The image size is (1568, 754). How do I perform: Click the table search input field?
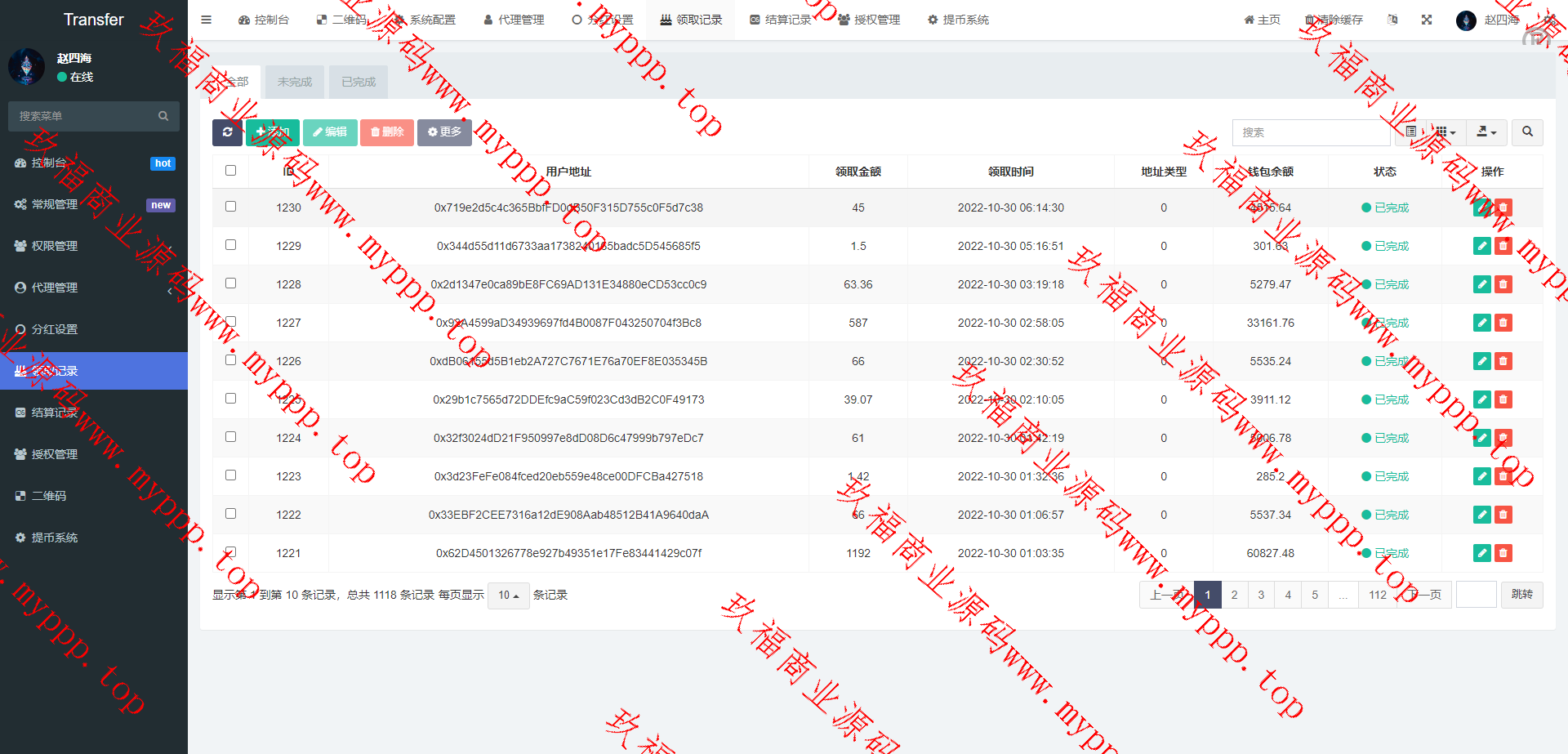(1310, 132)
